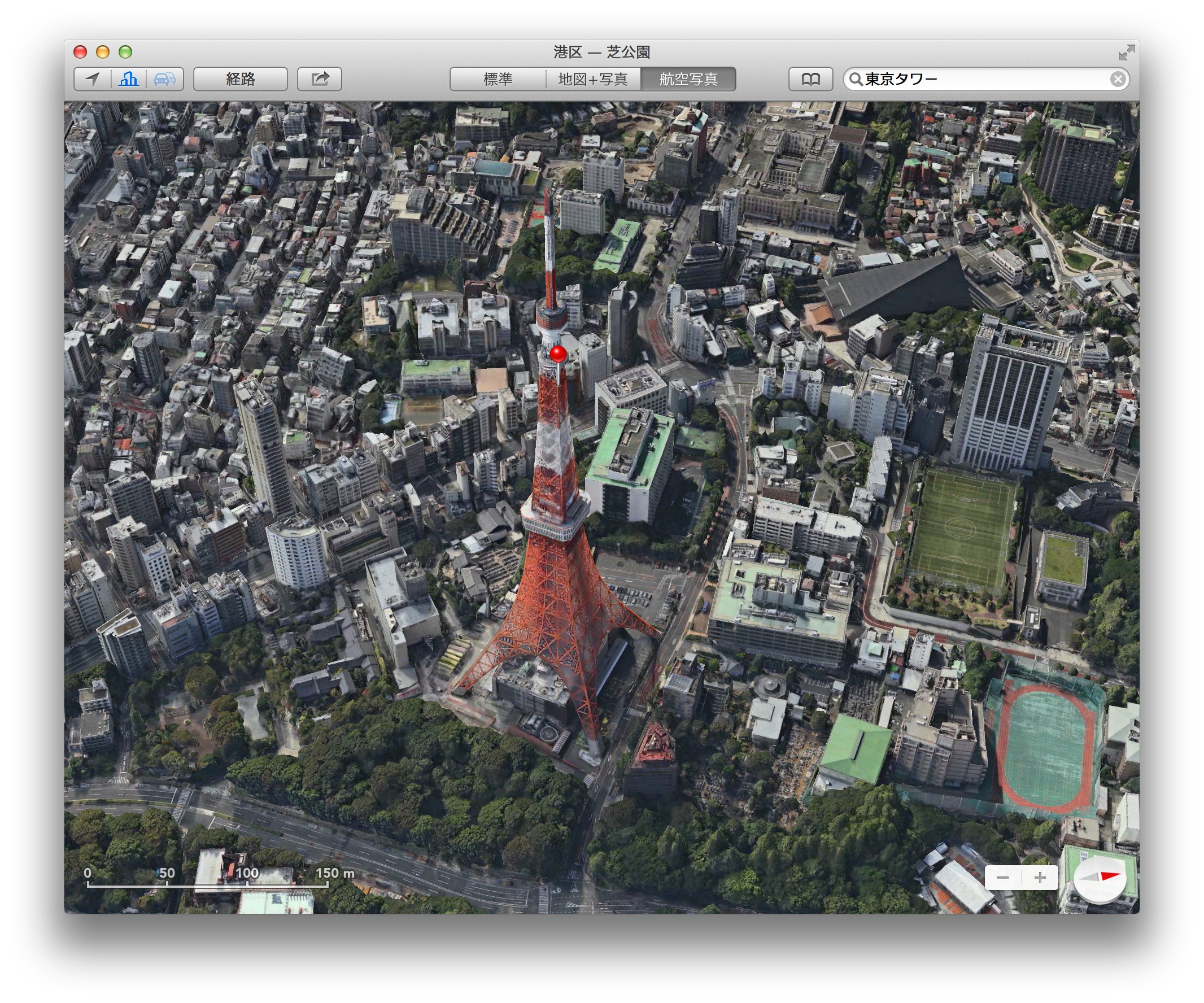Open the bookmarks book icon

[810, 79]
